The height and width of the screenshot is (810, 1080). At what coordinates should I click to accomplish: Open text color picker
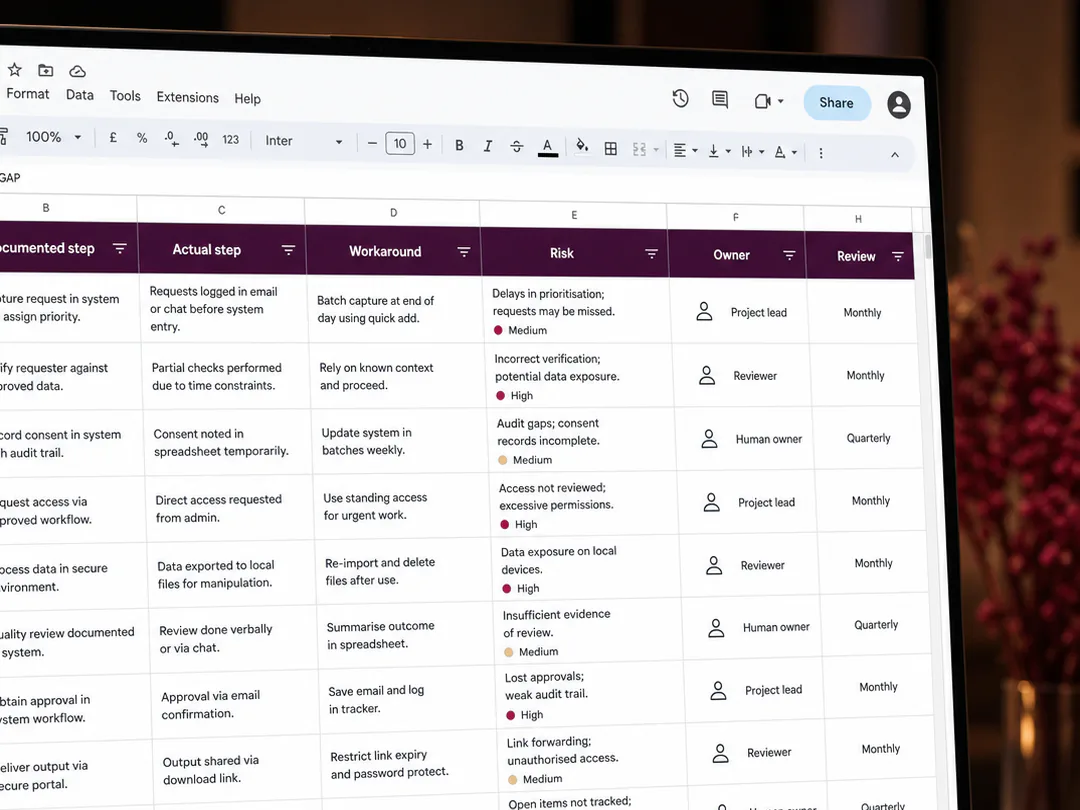[548, 147]
